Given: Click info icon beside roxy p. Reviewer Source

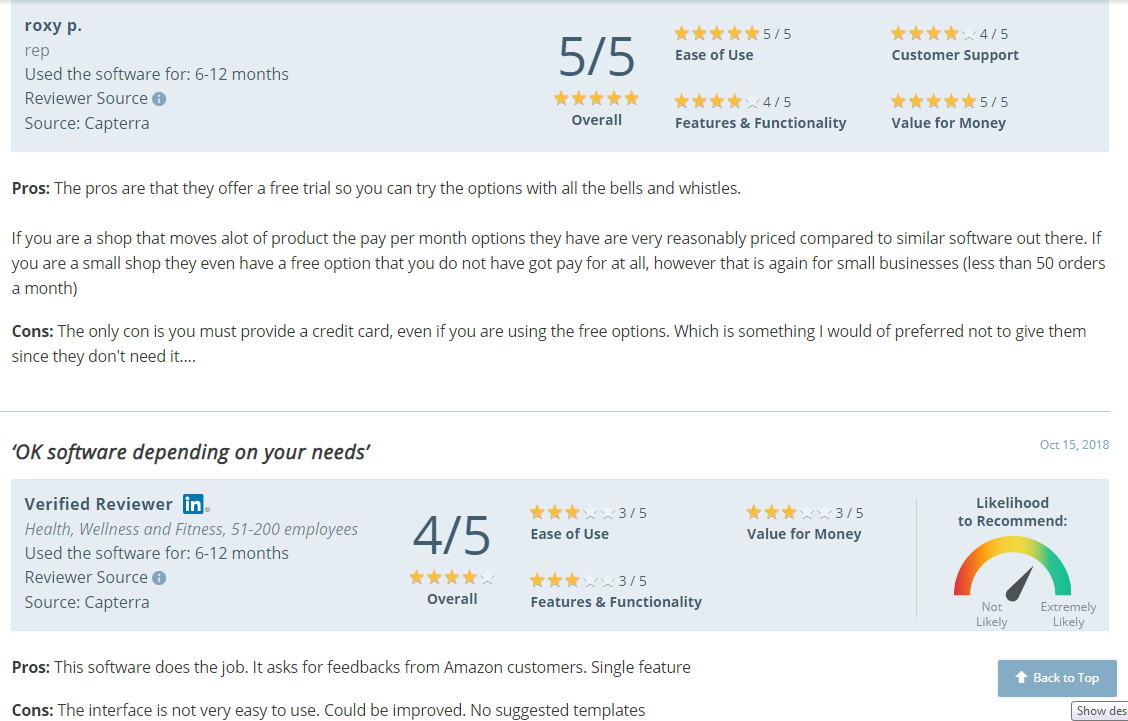Looking at the screenshot, I should 159,99.
